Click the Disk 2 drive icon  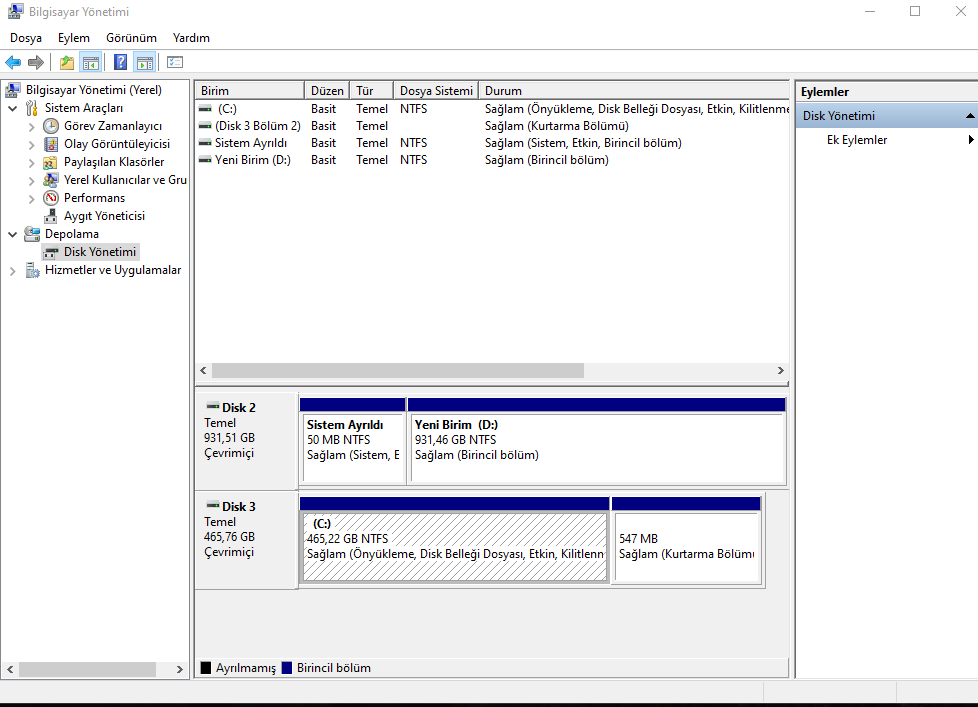pyautogui.click(x=213, y=406)
